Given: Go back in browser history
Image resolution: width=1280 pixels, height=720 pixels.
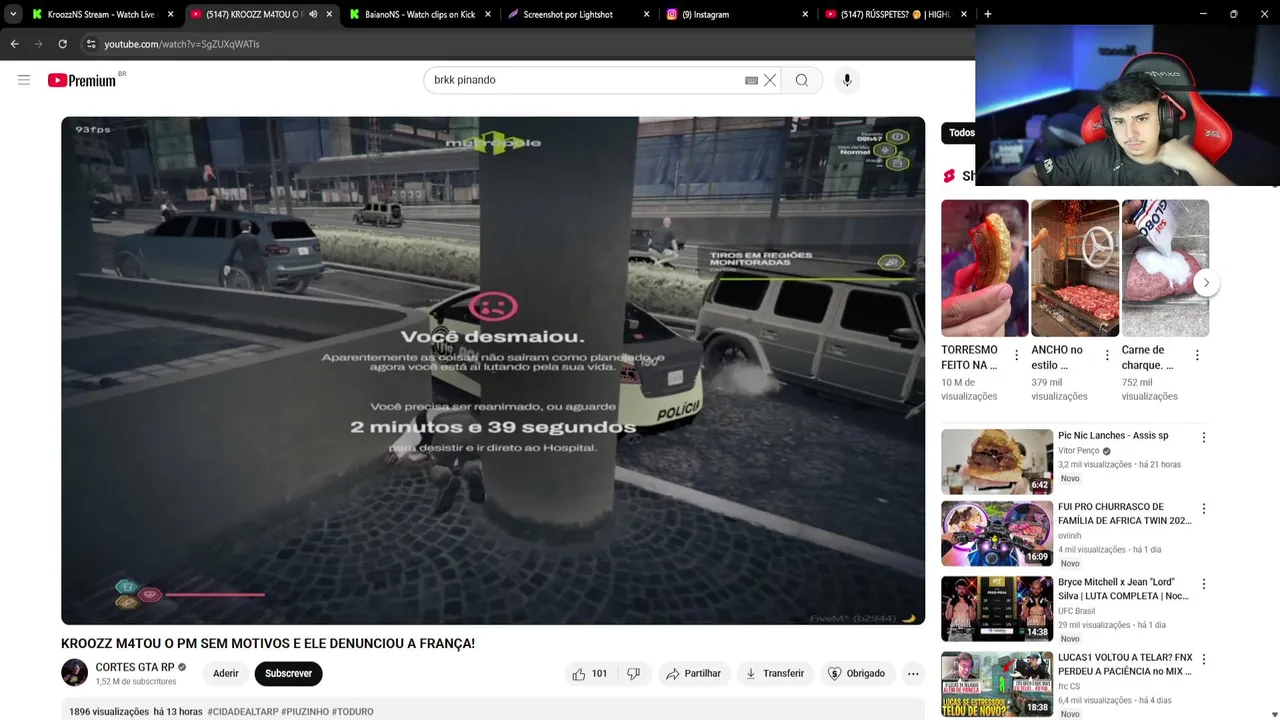Looking at the screenshot, I should coord(14,44).
